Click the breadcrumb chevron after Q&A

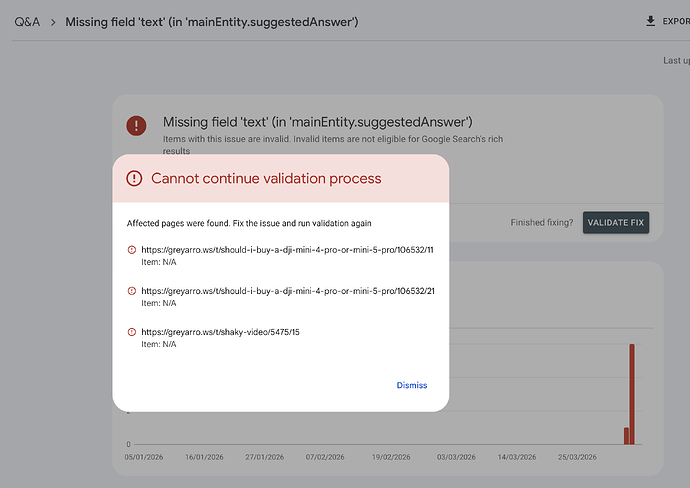[53, 22]
